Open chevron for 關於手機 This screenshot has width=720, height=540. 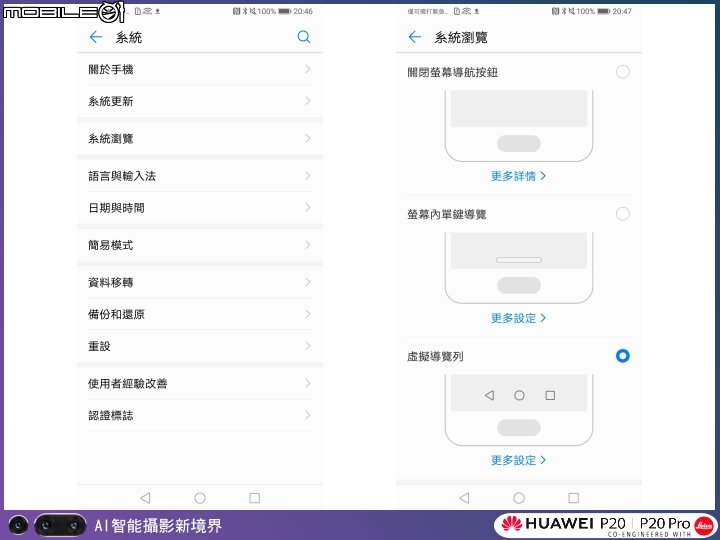pyautogui.click(x=308, y=69)
